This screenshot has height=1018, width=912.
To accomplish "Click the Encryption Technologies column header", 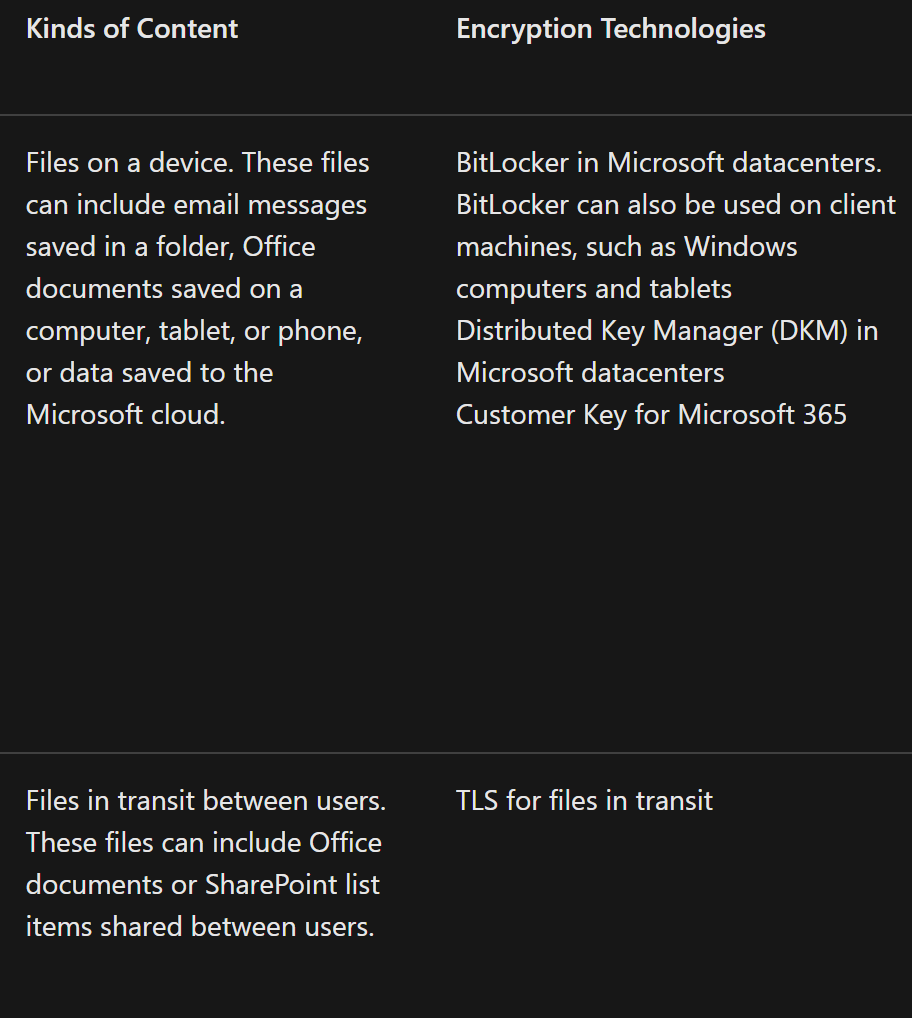I will (x=611, y=29).
